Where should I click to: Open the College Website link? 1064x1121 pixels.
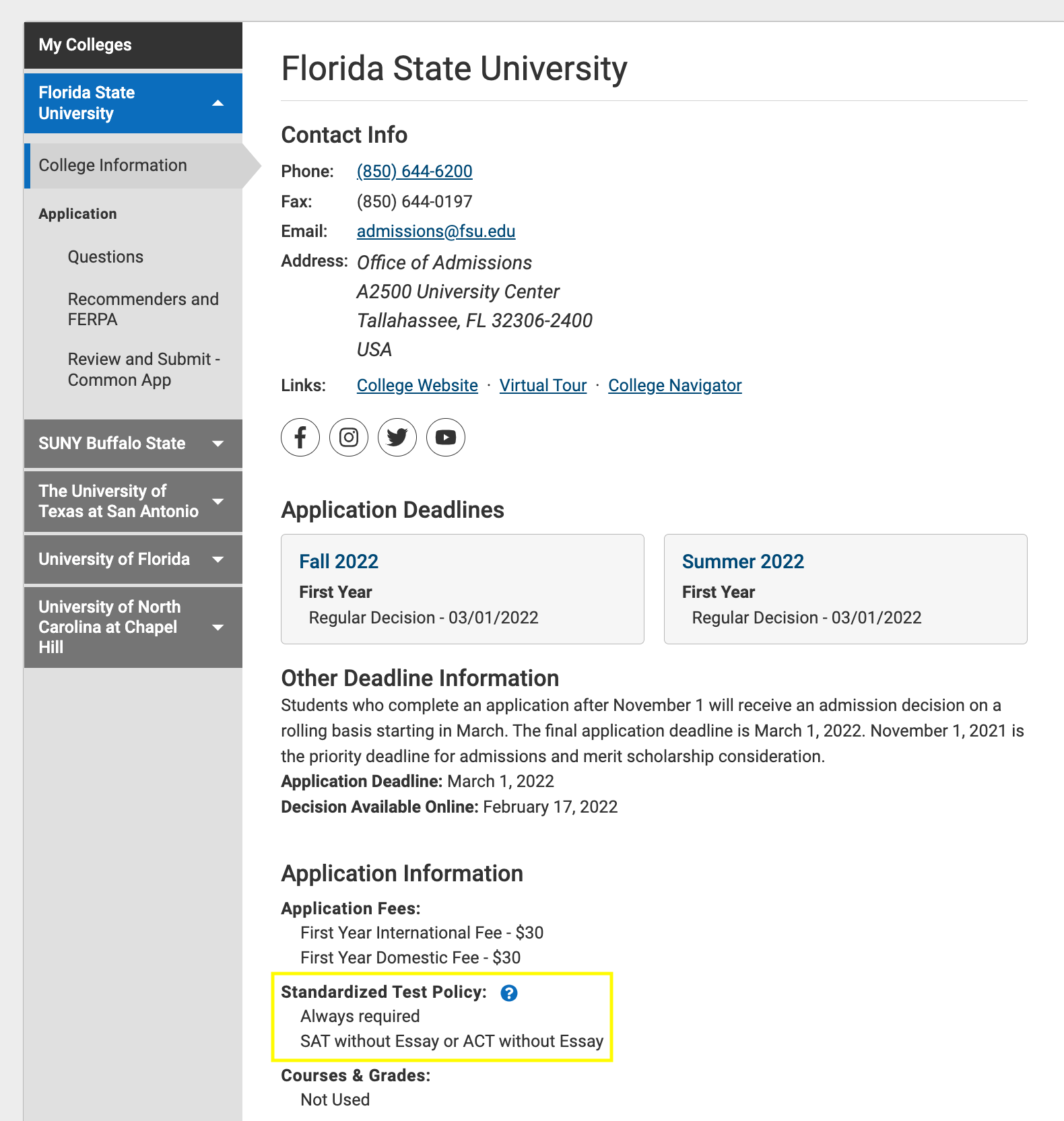point(417,386)
